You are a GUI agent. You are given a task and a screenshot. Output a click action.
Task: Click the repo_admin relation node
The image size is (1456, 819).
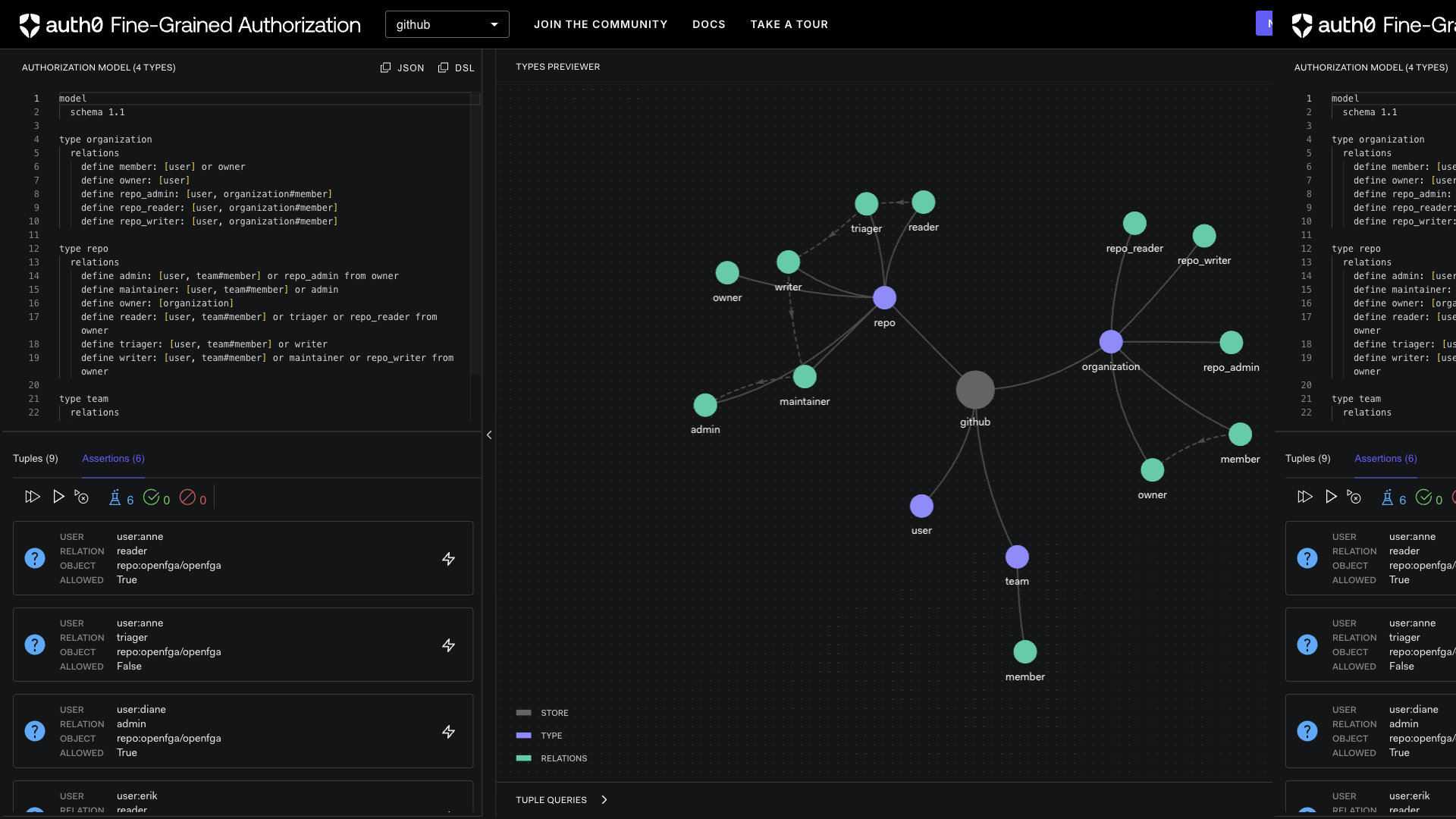[1231, 342]
